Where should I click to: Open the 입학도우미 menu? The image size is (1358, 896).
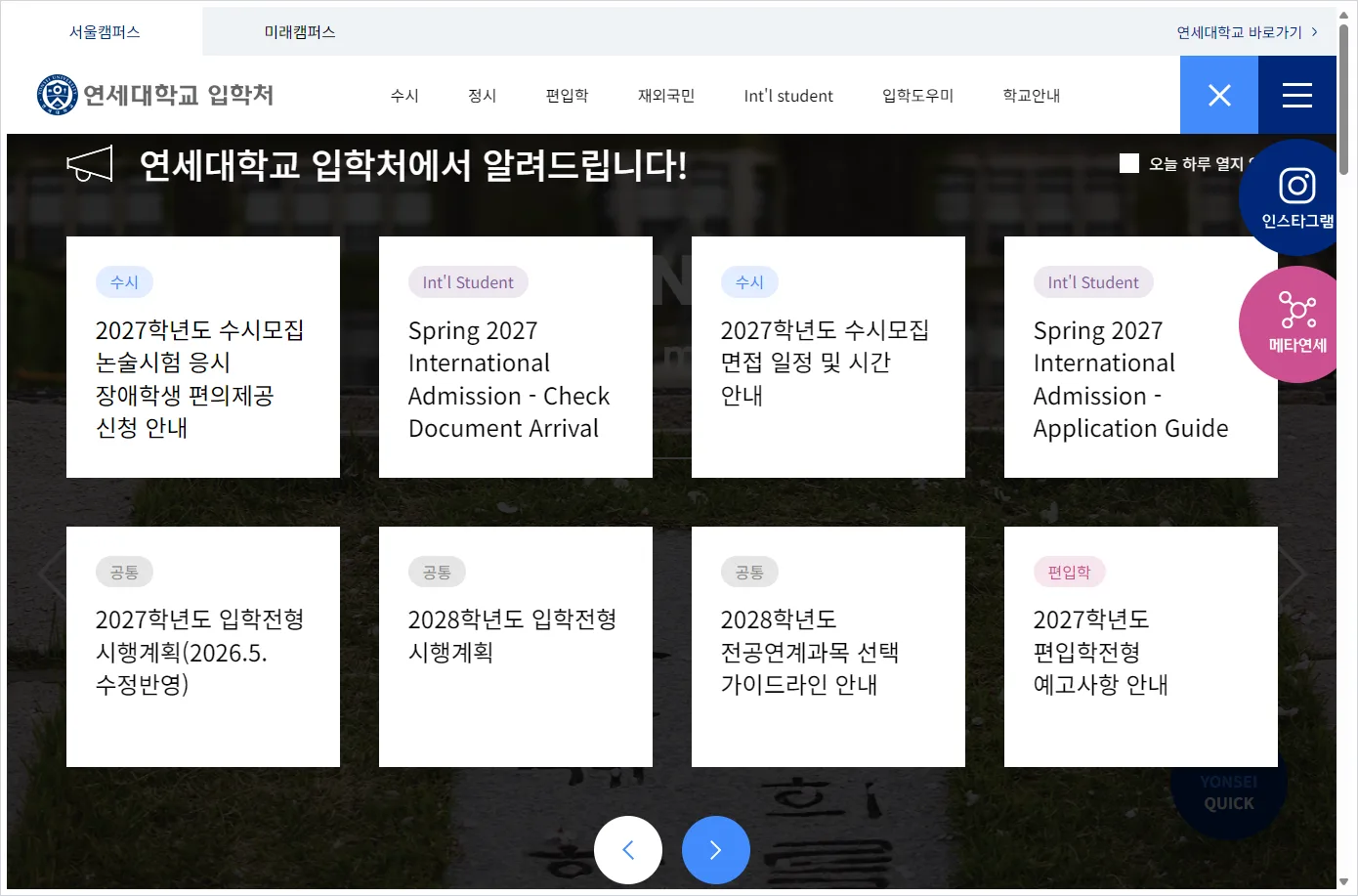917,95
